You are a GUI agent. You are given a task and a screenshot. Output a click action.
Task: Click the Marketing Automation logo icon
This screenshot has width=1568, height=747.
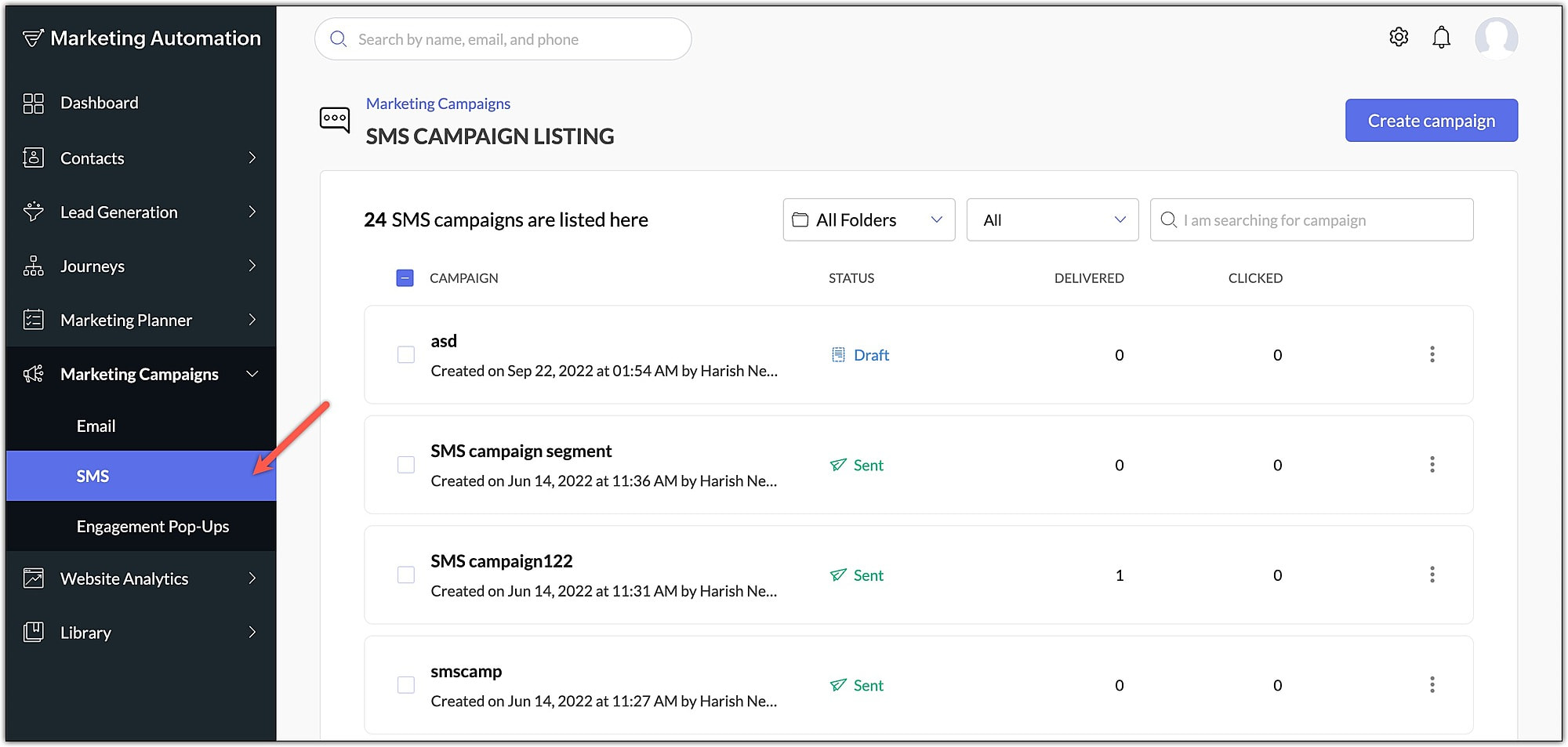point(33,38)
